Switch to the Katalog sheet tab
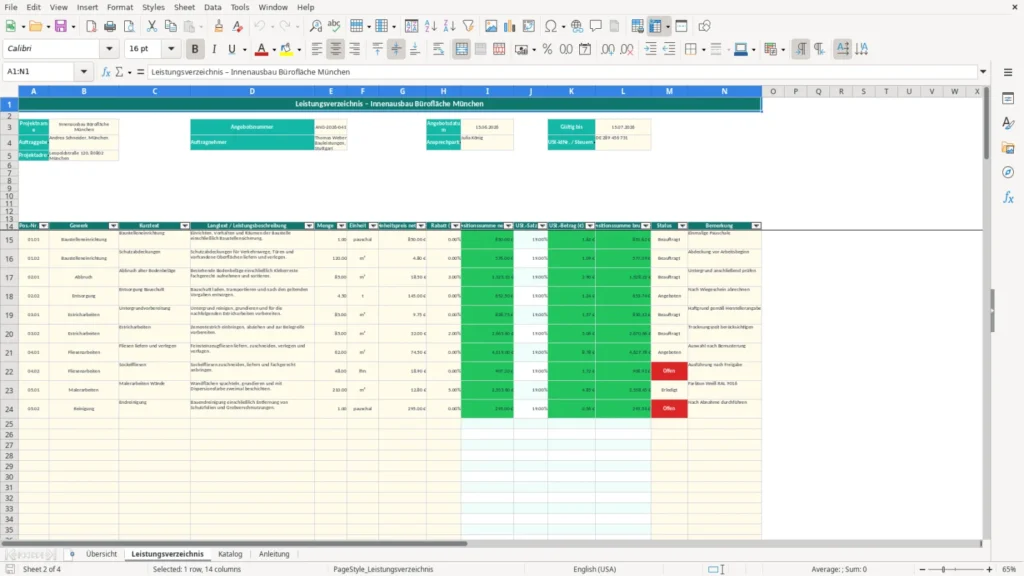Image resolution: width=1024 pixels, height=576 pixels. [x=230, y=554]
